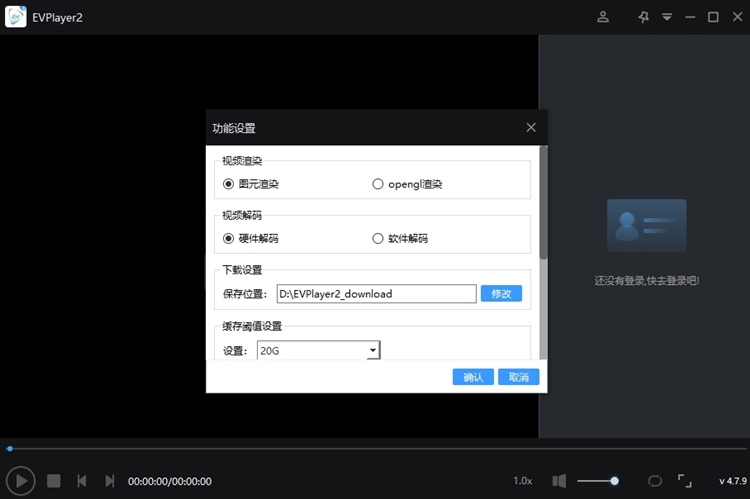Click the 视频解码 group label
750x499 pixels.
click(x=242, y=215)
